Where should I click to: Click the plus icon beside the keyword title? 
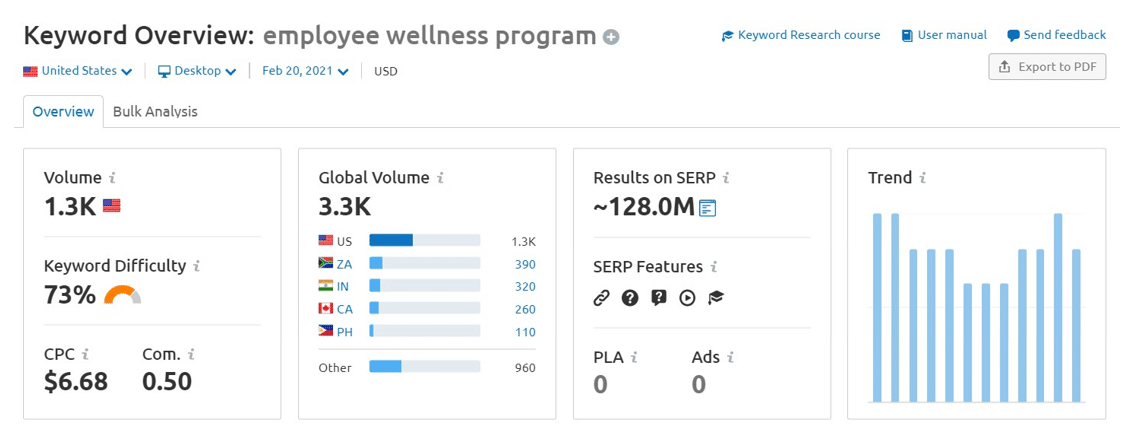click(x=611, y=38)
